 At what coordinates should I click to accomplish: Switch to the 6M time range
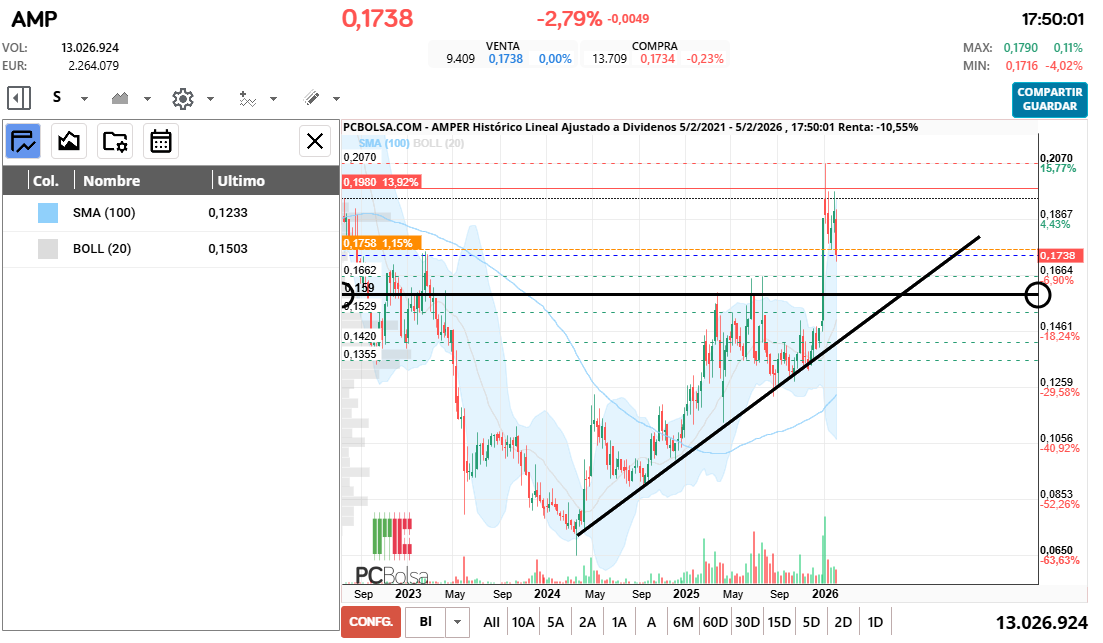point(683,622)
